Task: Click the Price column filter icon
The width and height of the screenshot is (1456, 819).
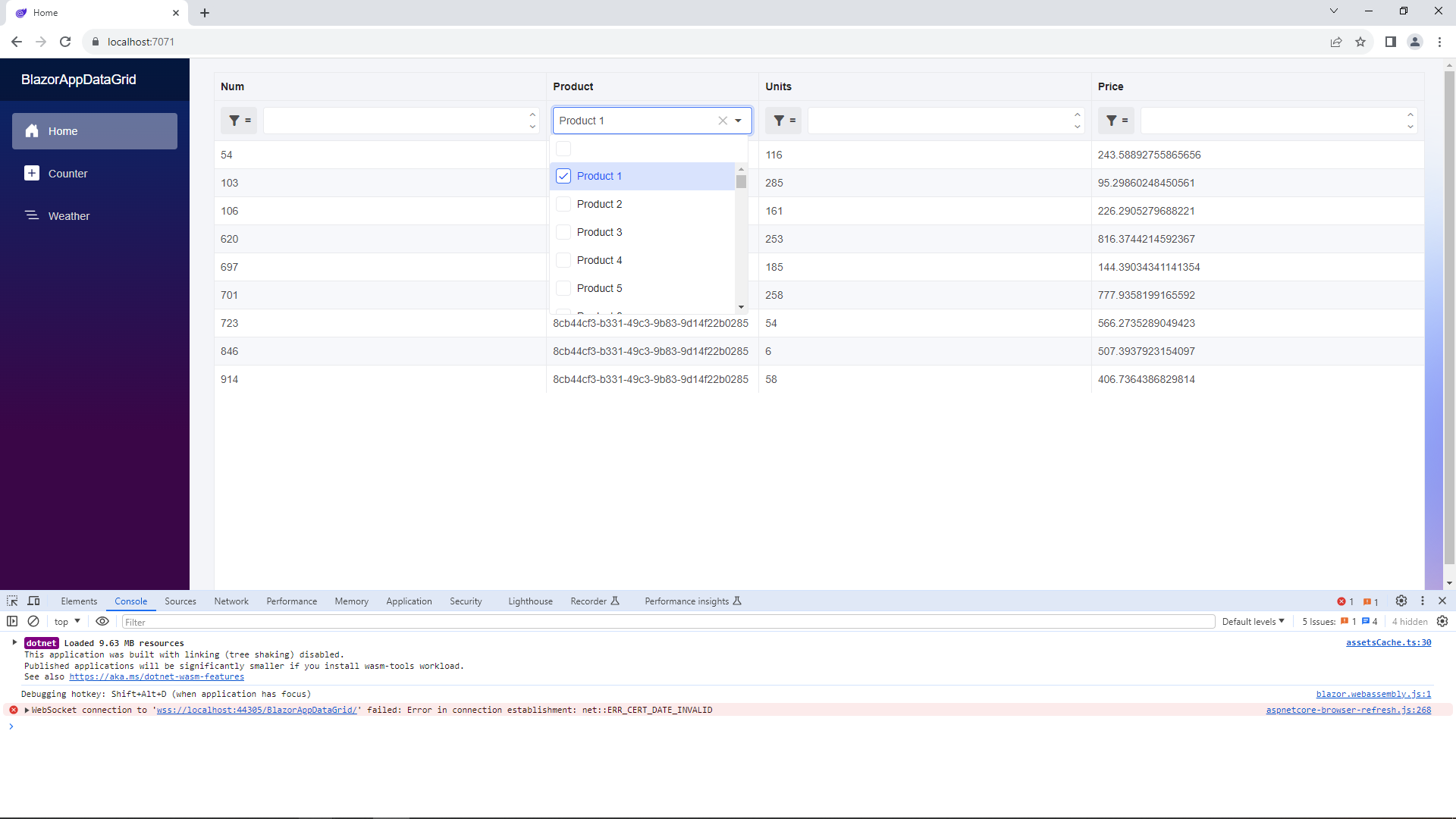Action: (x=1116, y=121)
